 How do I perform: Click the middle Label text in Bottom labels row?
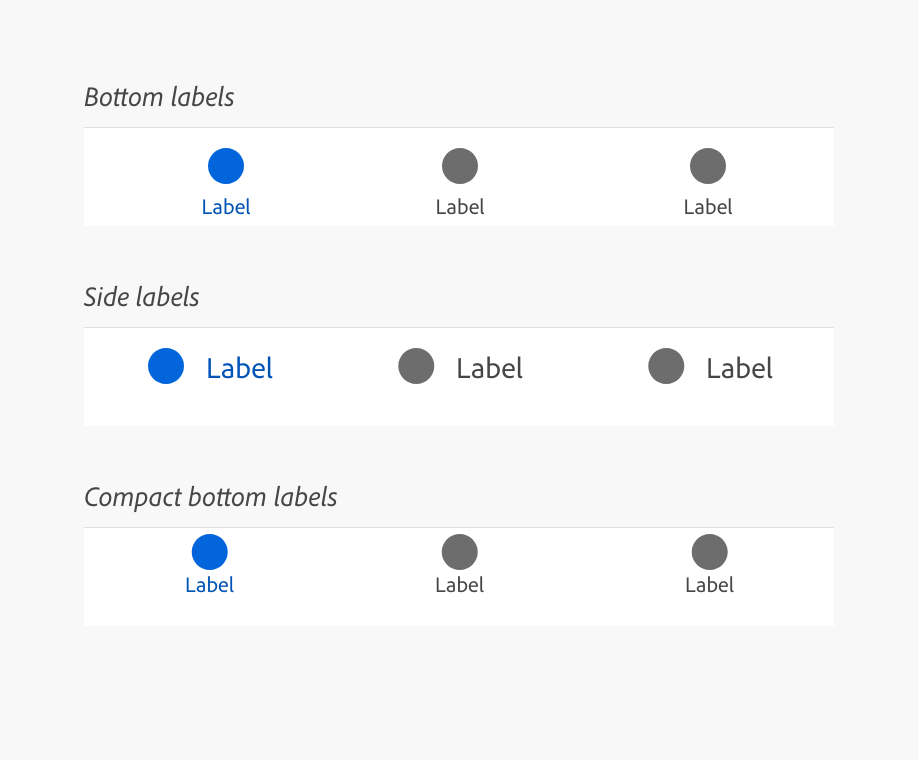460,207
